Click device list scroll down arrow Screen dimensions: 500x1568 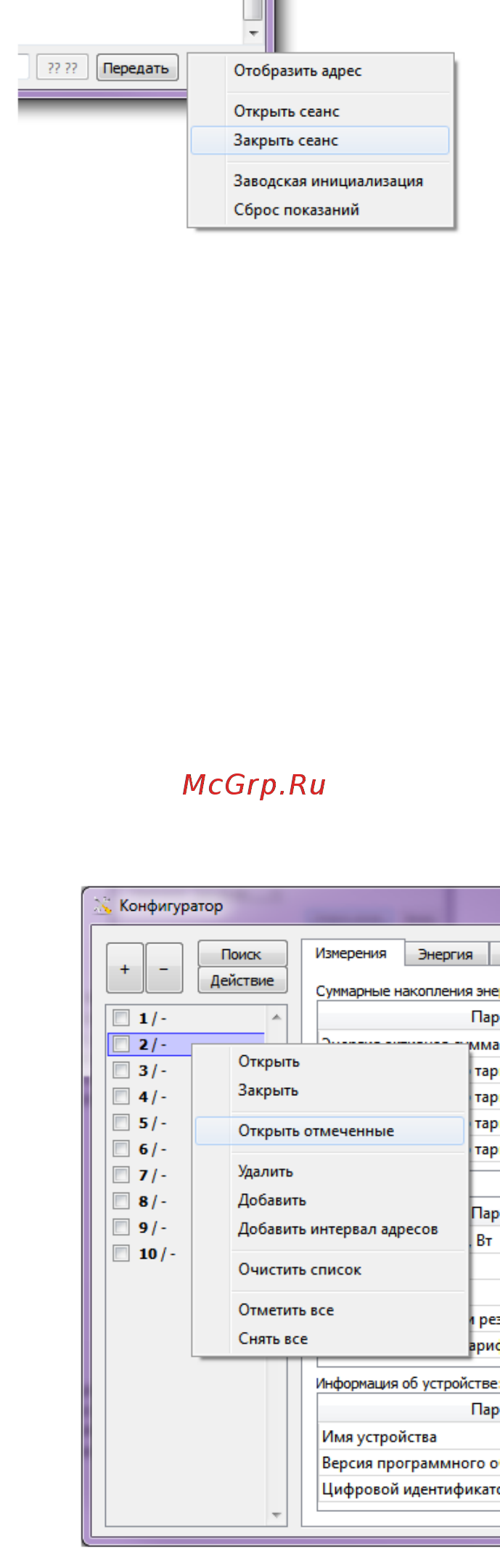(x=276, y=1514)
